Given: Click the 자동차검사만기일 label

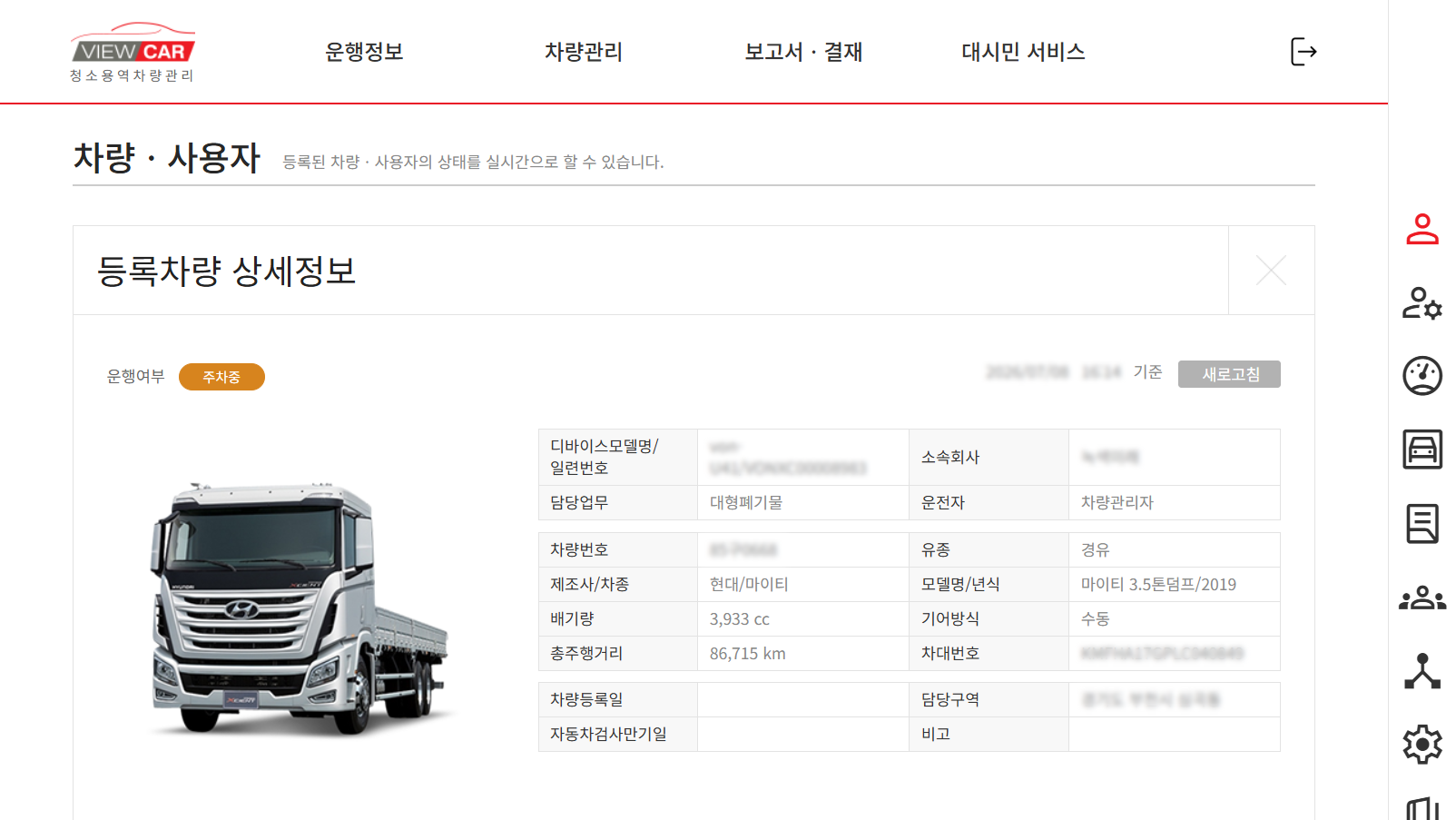Looking at the screenshot, I should 608,735.
